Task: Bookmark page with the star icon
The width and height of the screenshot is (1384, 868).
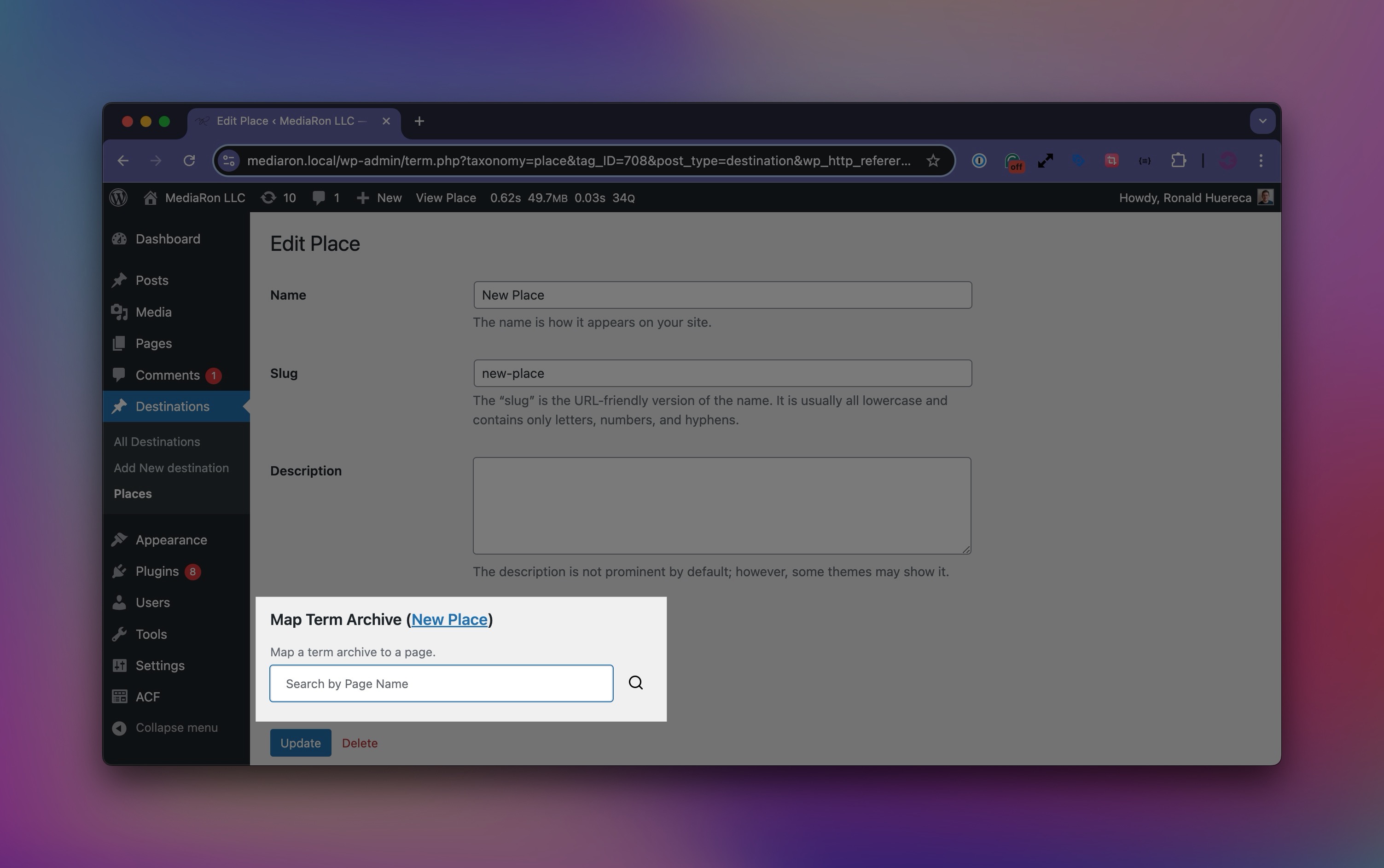Action: pyautogui.click(x=933, y=161)
